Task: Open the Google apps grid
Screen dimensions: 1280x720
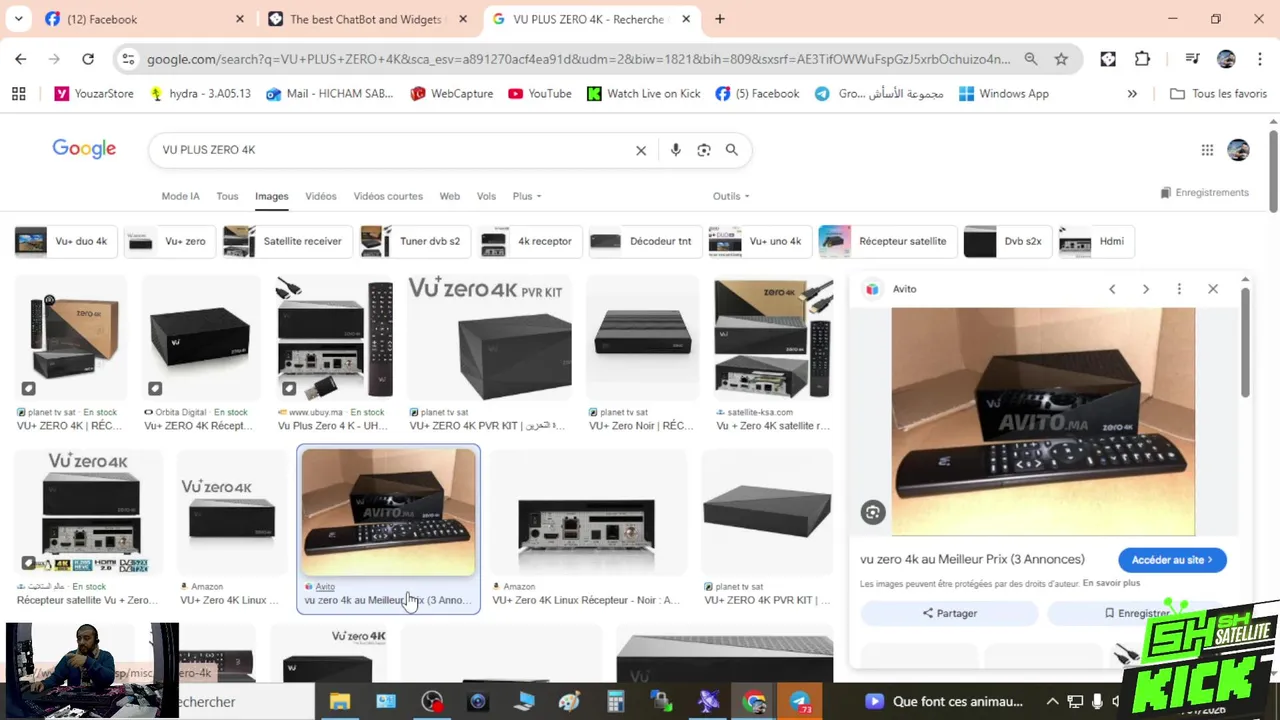Action: point(1207,150)
